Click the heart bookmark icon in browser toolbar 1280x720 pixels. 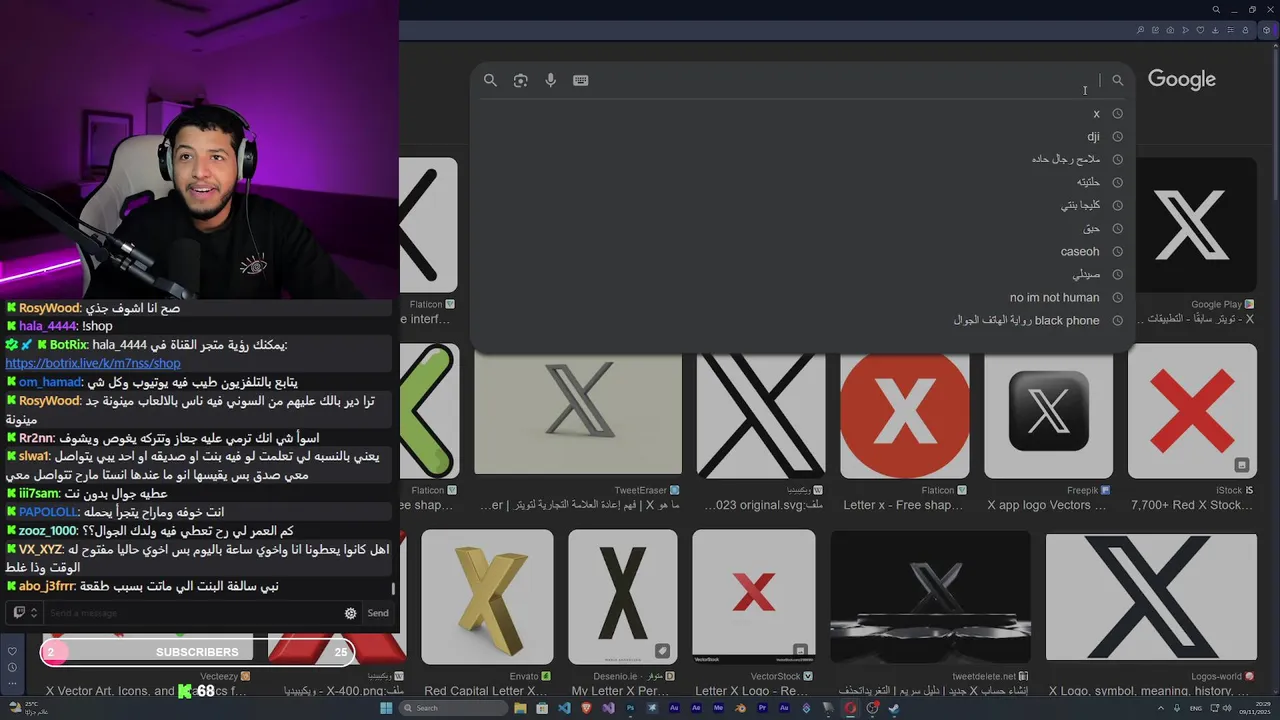[1200, 30]
